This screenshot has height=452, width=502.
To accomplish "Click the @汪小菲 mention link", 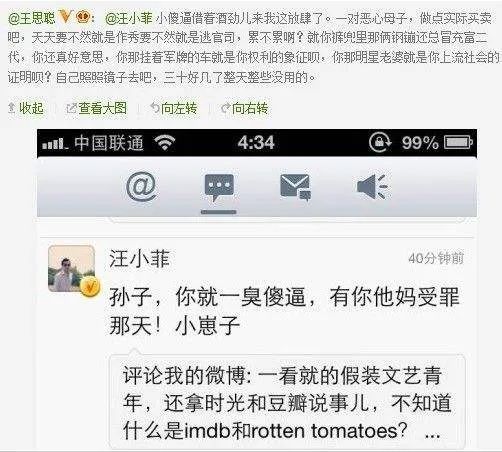I will pos(129,18).
